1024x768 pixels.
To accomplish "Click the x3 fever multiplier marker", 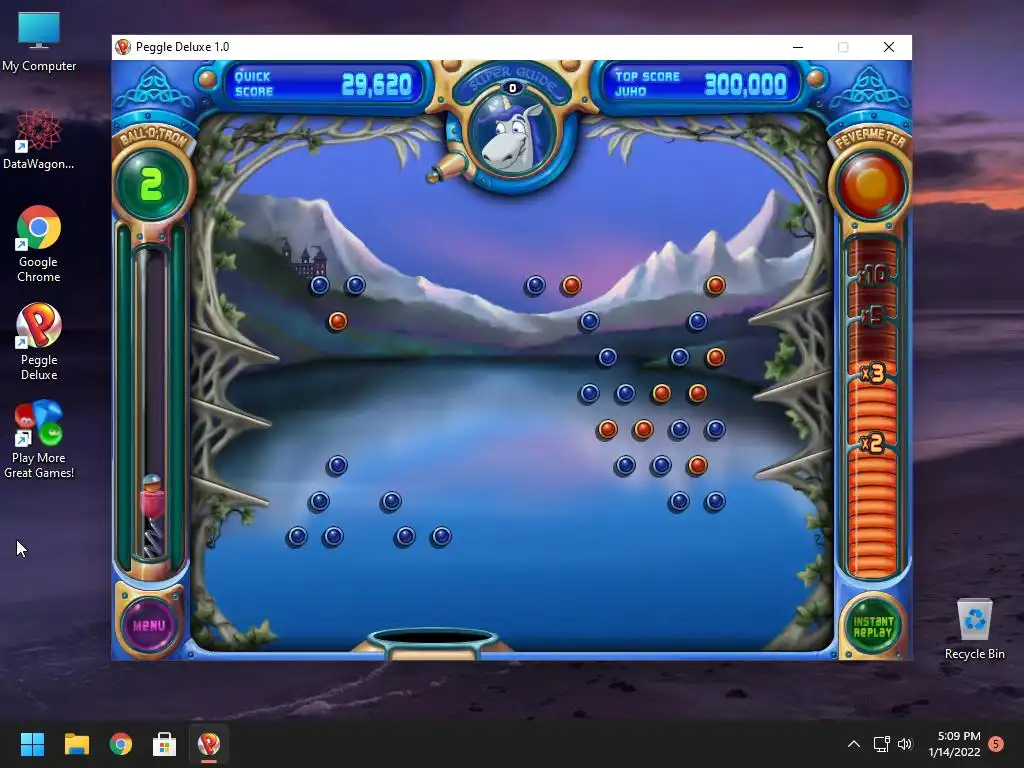I will (872, 374).
